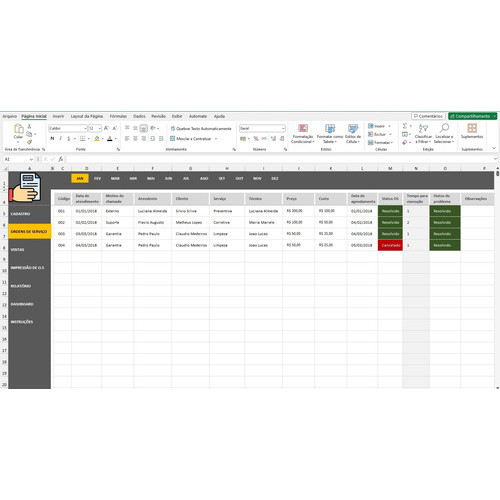
Task: Click the AutoSum sigma icon
Action: 405,126
